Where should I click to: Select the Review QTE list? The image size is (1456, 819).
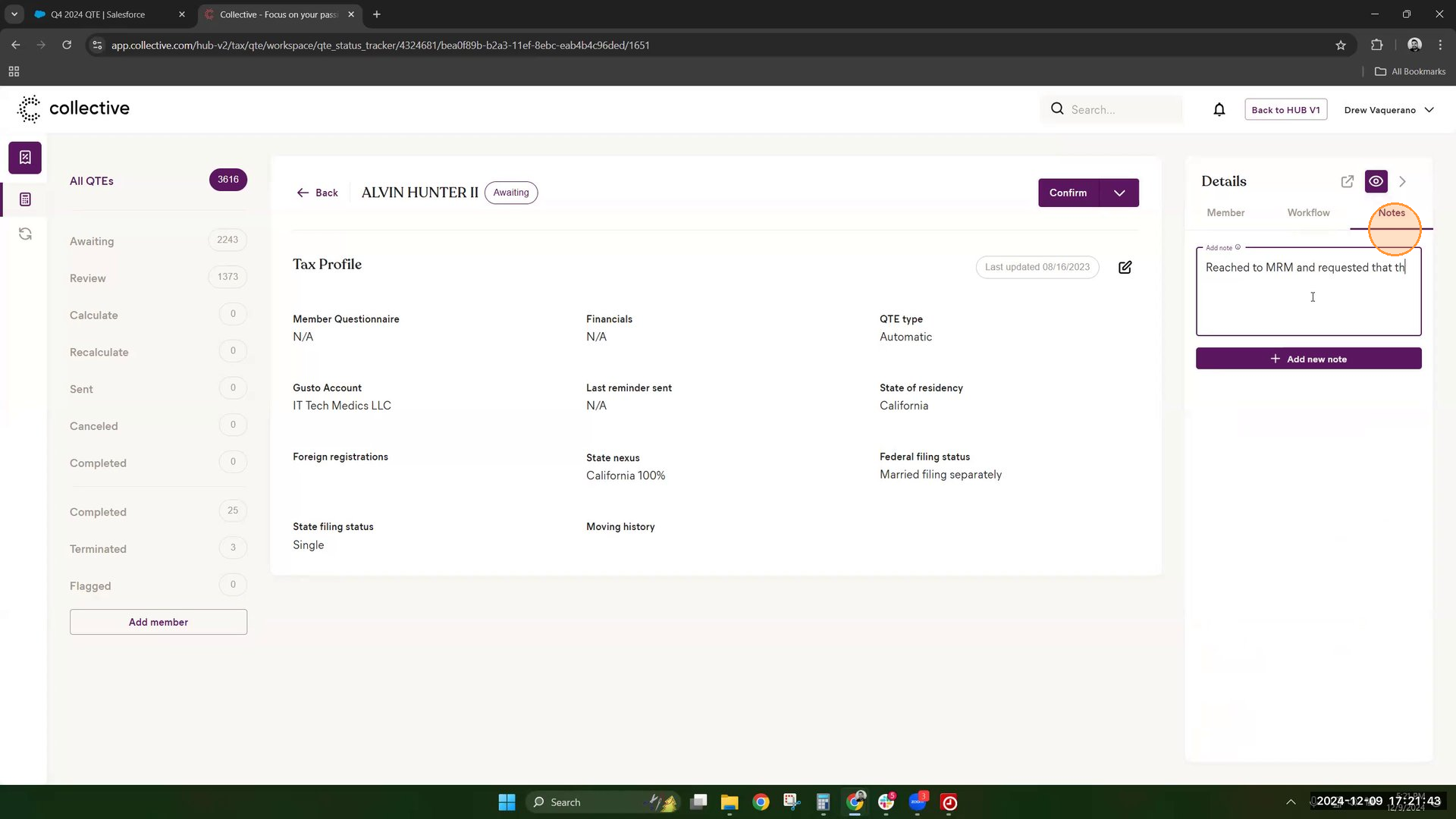pyautogui.click(x=88, y=278)
